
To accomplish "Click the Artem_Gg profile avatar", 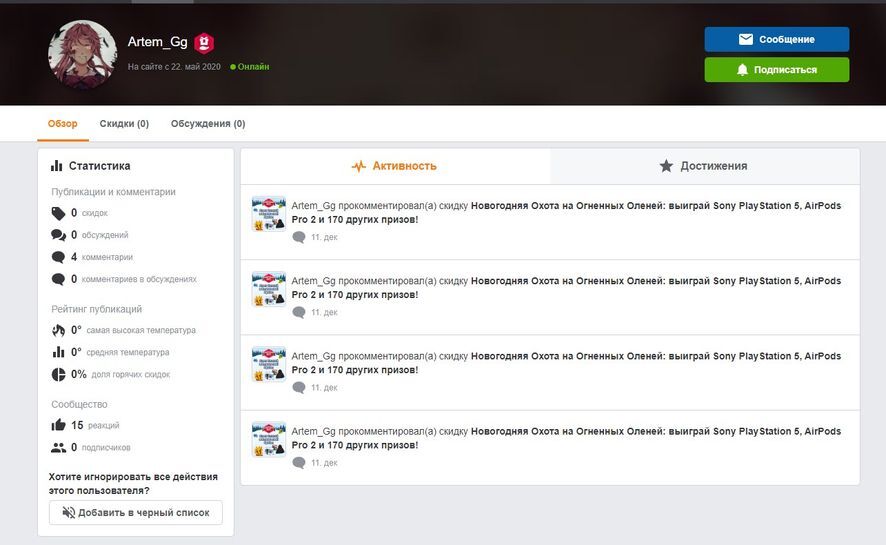I will click(x=83, y=53).
